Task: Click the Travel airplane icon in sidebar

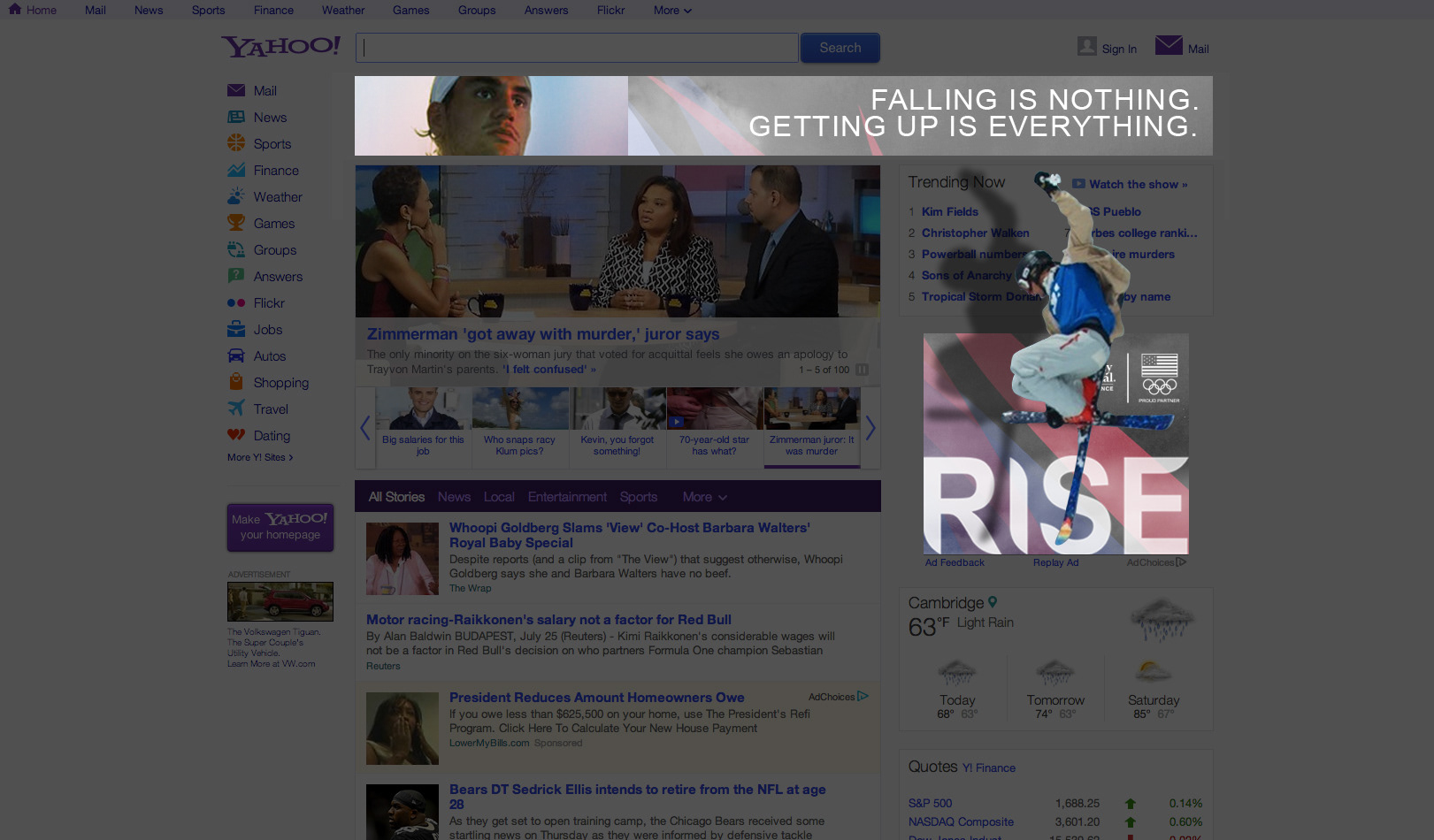Action: (x=236, y=409)
